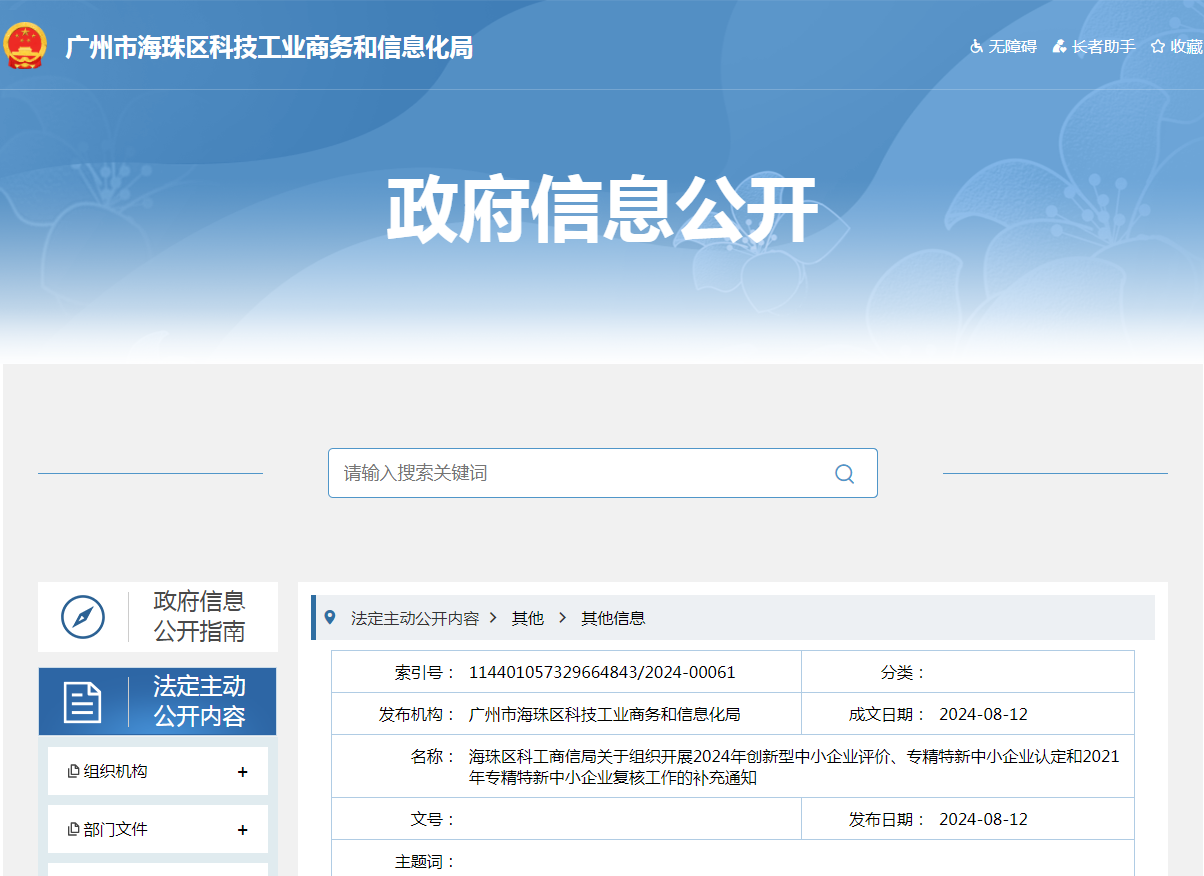Focus the 请输入搜索关键词 search field
The image size is (1204, 876).
click(580, 473)
